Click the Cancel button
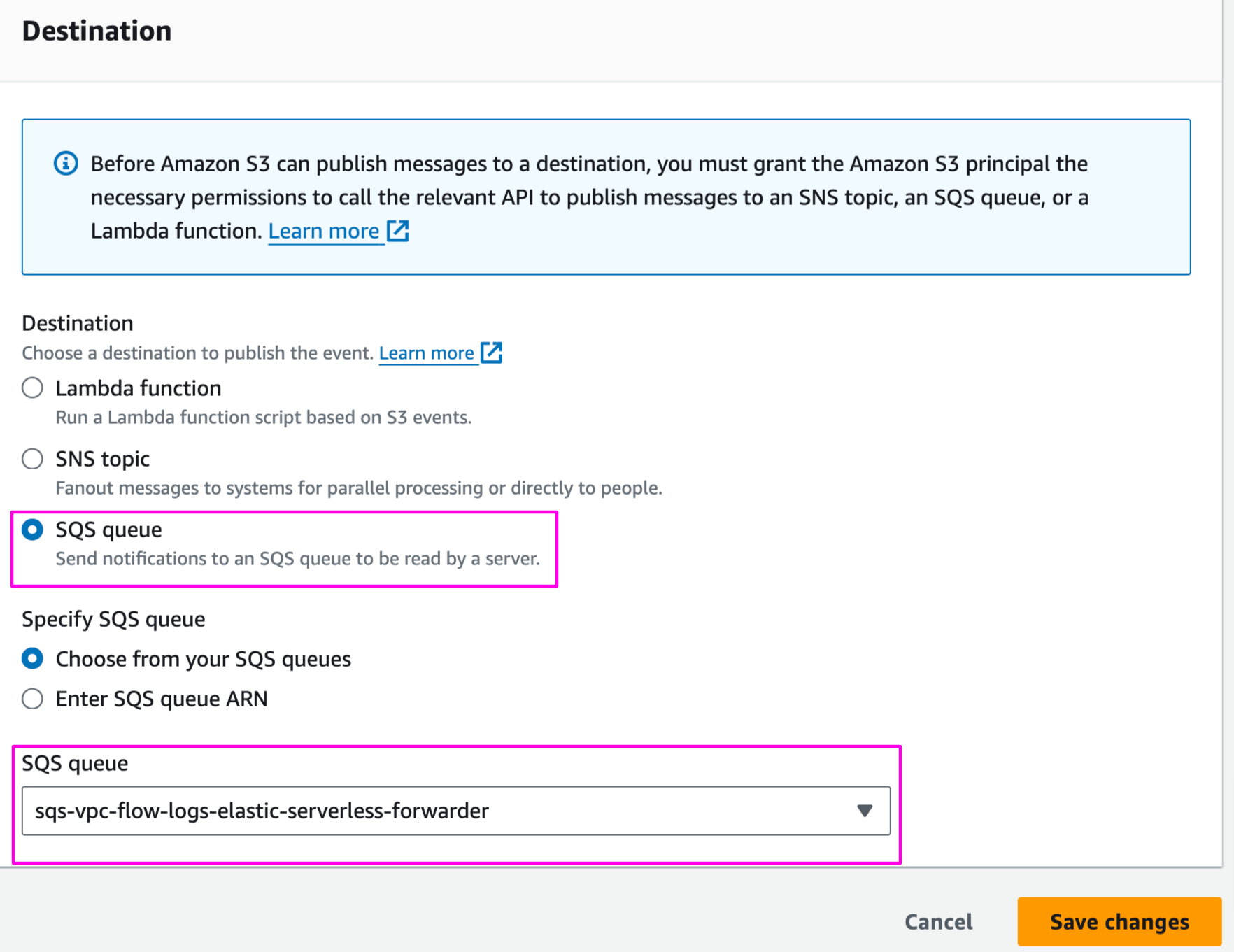Viewport: 1234px width, 952px height. pyautogui.click(x=937, y=921)
